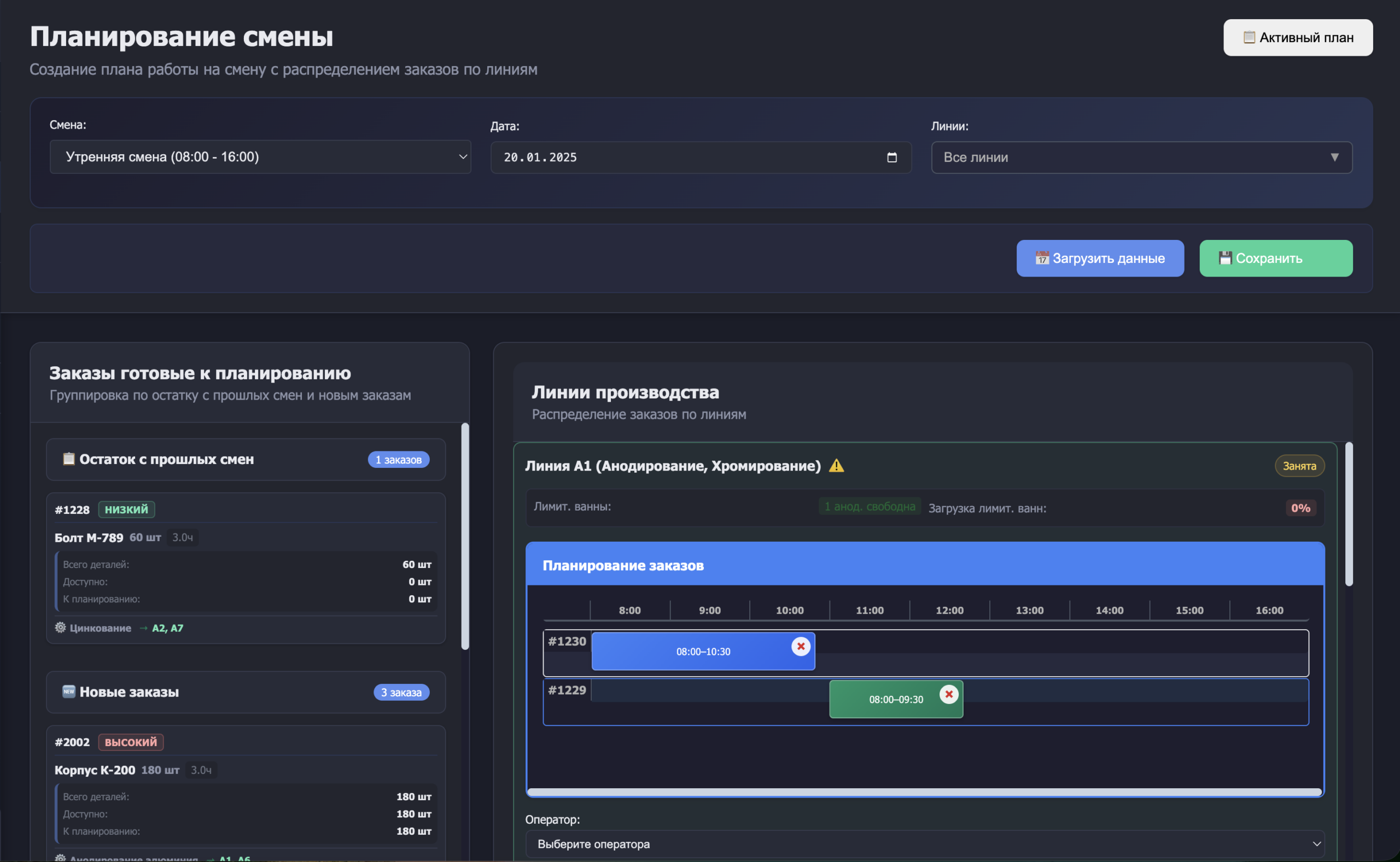Screen dimensions: 1400x862
Task: Click the orders list vertical scrollbar
Action: (x=465, y=535)
